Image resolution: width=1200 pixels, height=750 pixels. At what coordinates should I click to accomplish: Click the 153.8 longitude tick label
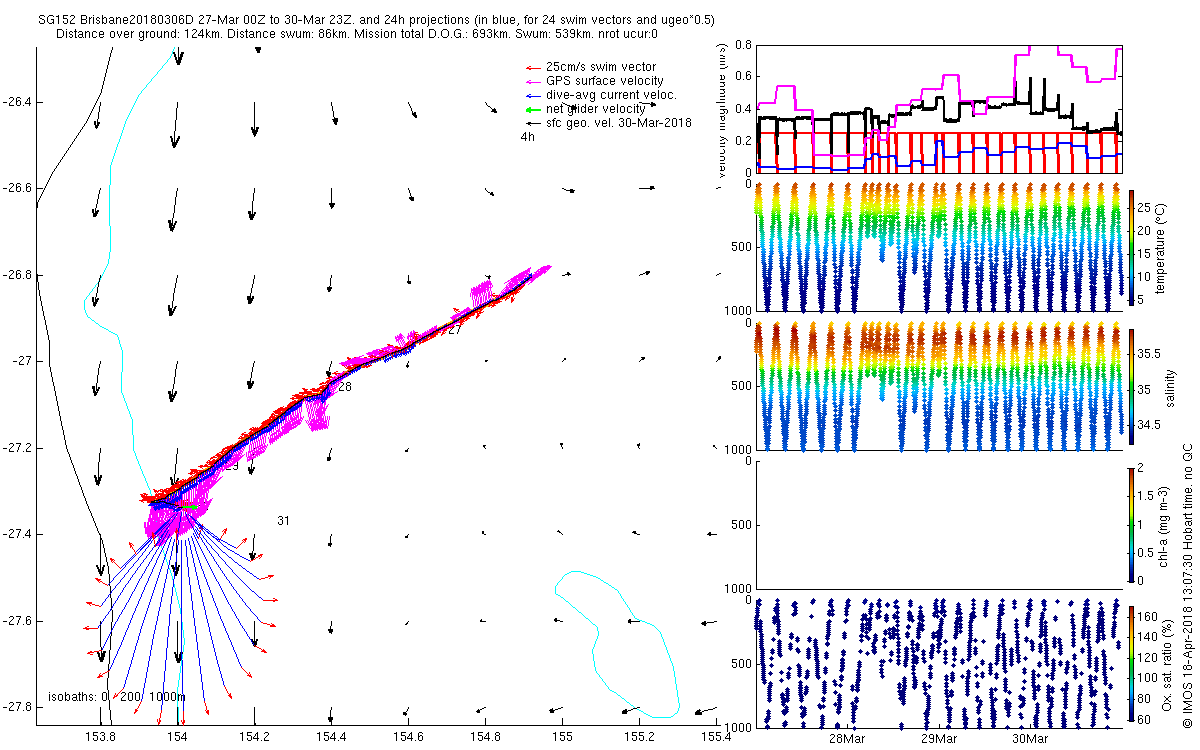coord(101,736)
